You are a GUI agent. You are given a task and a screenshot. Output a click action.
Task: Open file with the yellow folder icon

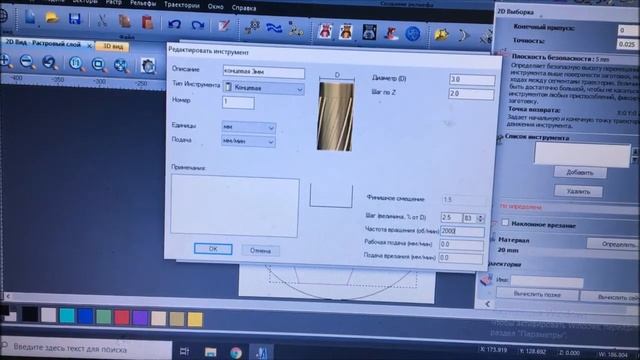tap(52, 18)
